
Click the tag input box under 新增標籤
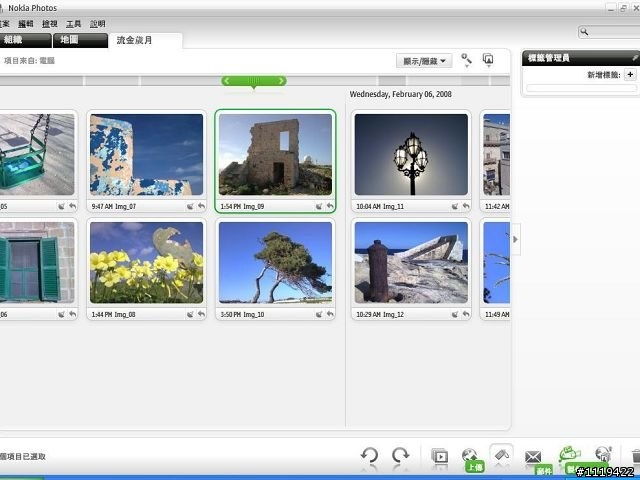point(581,88)
